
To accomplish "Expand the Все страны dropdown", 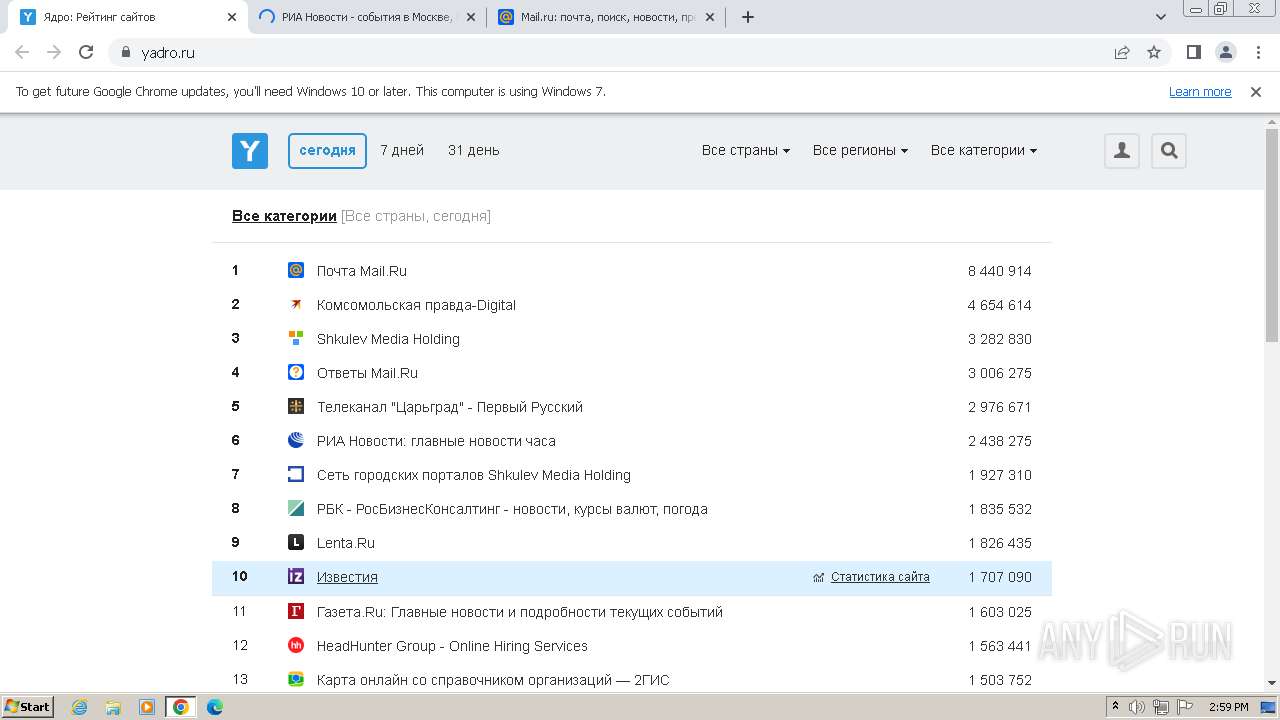I will tap(746, 150).
